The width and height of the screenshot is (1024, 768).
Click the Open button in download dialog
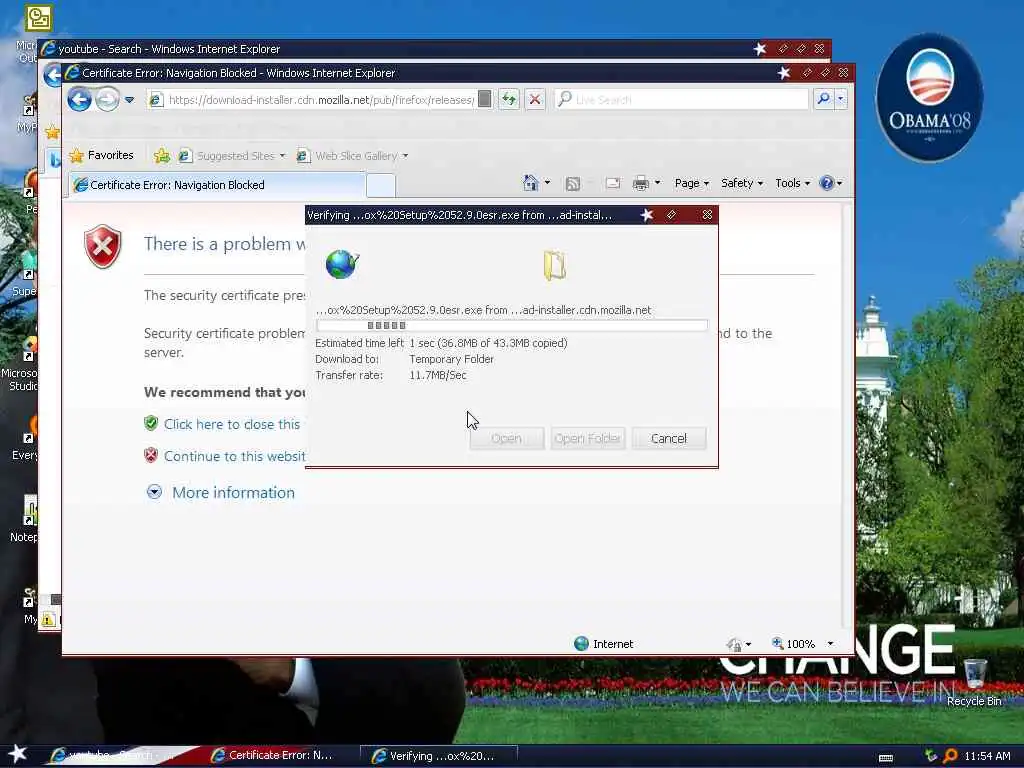pyautogui.click(x=506, y=438)
